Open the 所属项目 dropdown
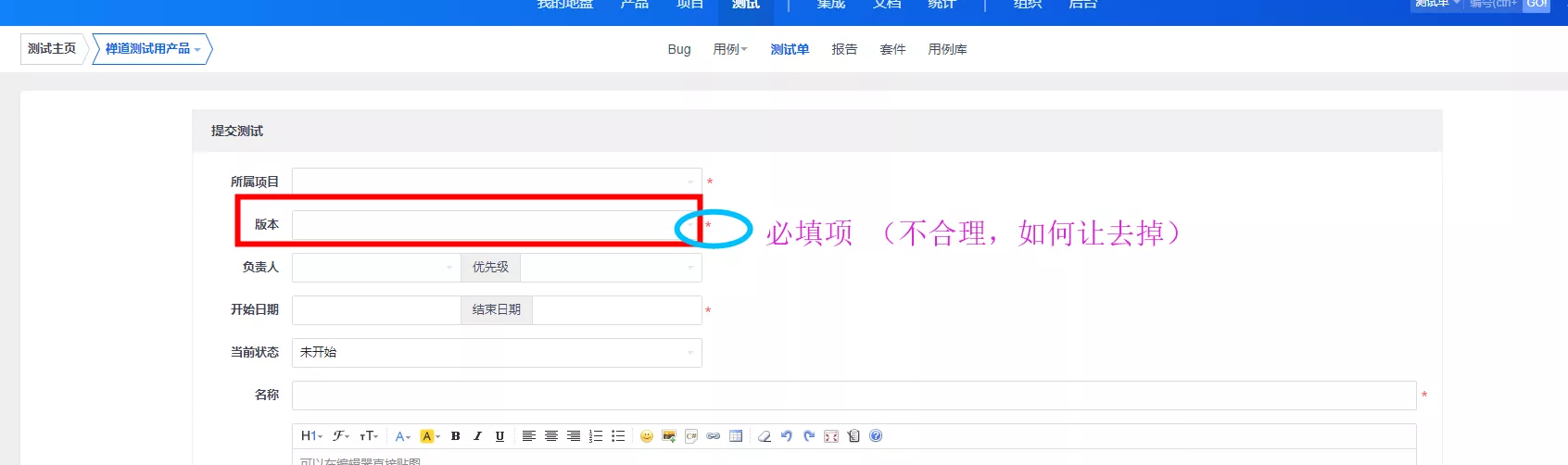This screenshot has width=1568, height=465. (x=497, y=182)
